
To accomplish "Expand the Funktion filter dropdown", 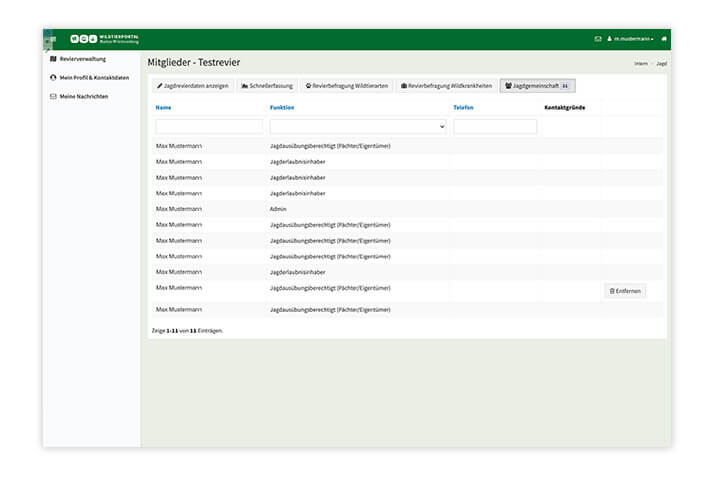I will [x=358, y=126].
